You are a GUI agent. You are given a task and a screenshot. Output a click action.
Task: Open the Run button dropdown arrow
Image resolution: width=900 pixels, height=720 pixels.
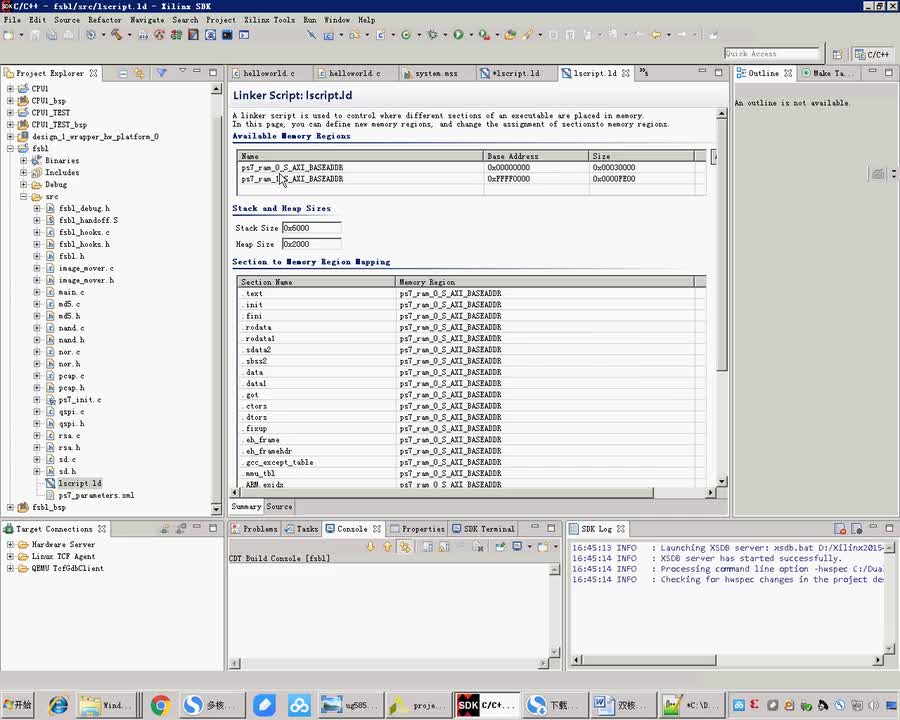(x=471, y=35)
